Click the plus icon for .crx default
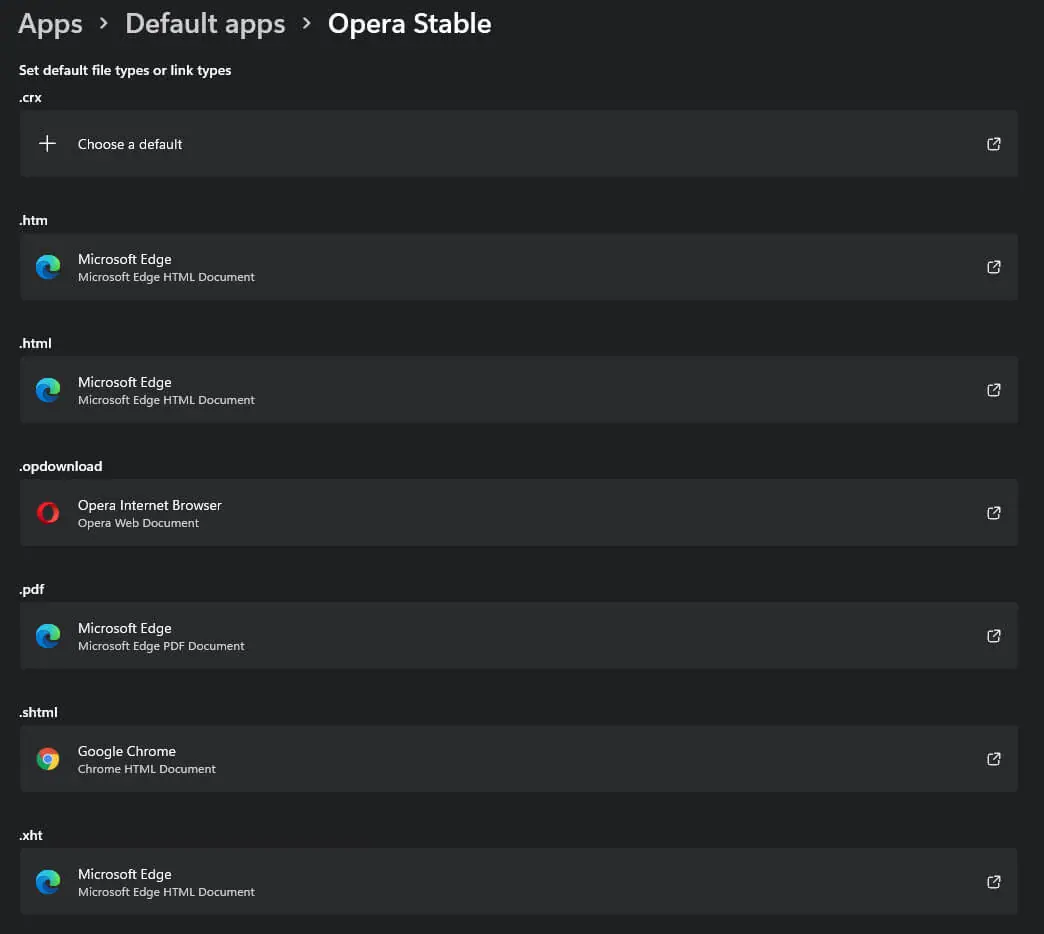The width and height of the screenshot is (1044, 934). coord(47,144)
